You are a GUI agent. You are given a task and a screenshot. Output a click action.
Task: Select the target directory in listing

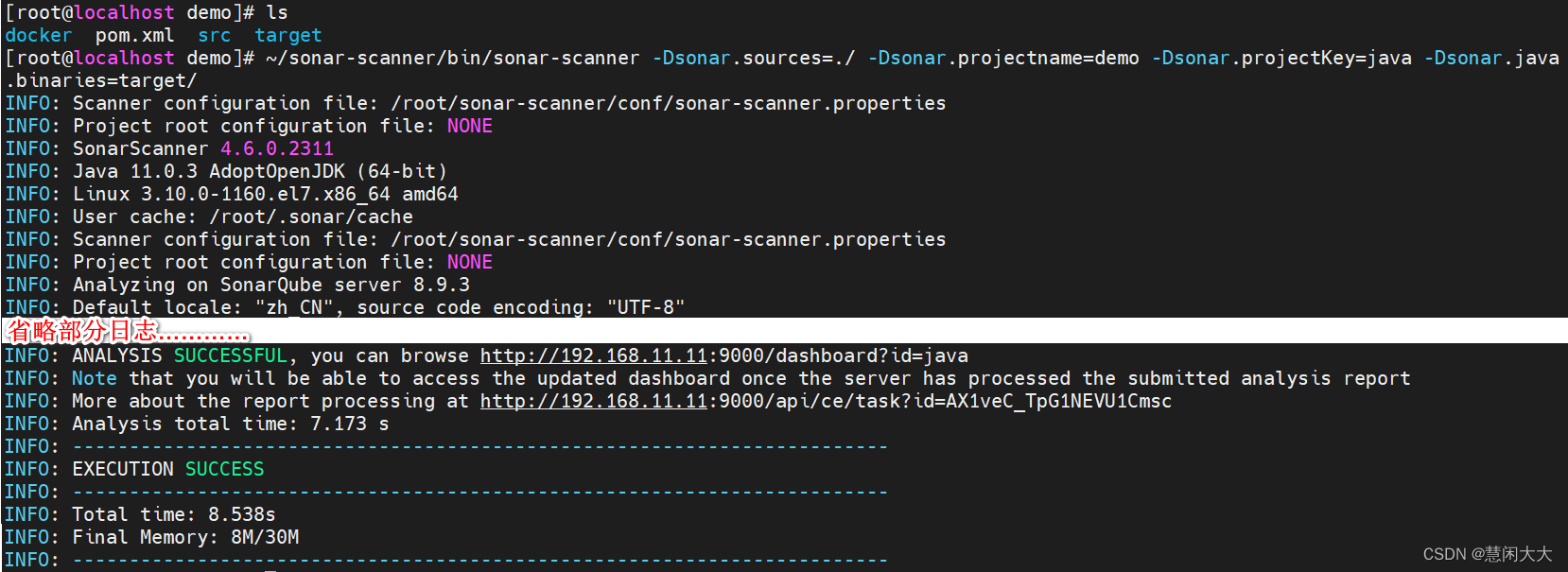tap(287, 36)
